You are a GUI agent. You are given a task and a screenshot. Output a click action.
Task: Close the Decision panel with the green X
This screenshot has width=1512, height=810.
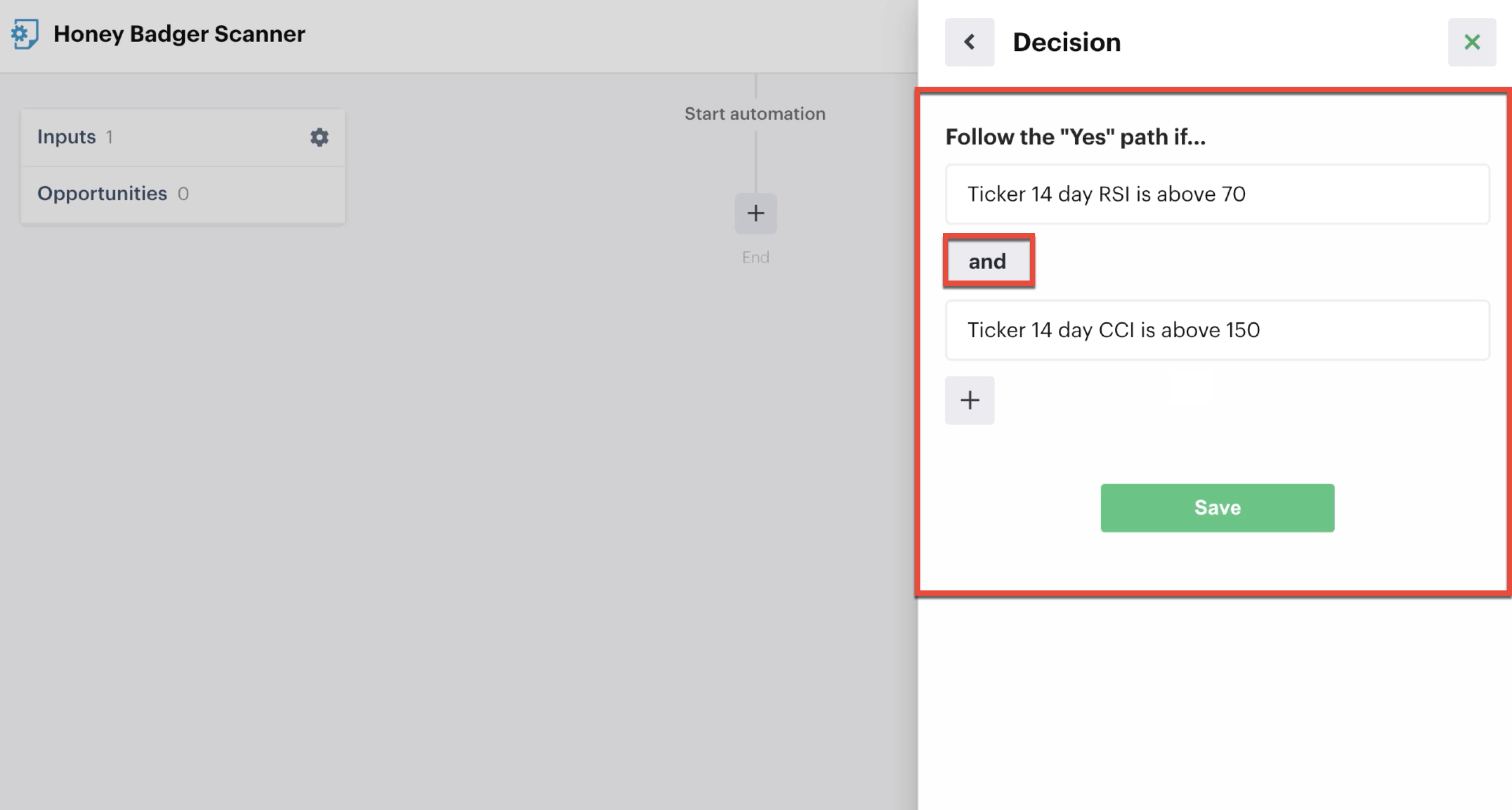point(1472,41)
